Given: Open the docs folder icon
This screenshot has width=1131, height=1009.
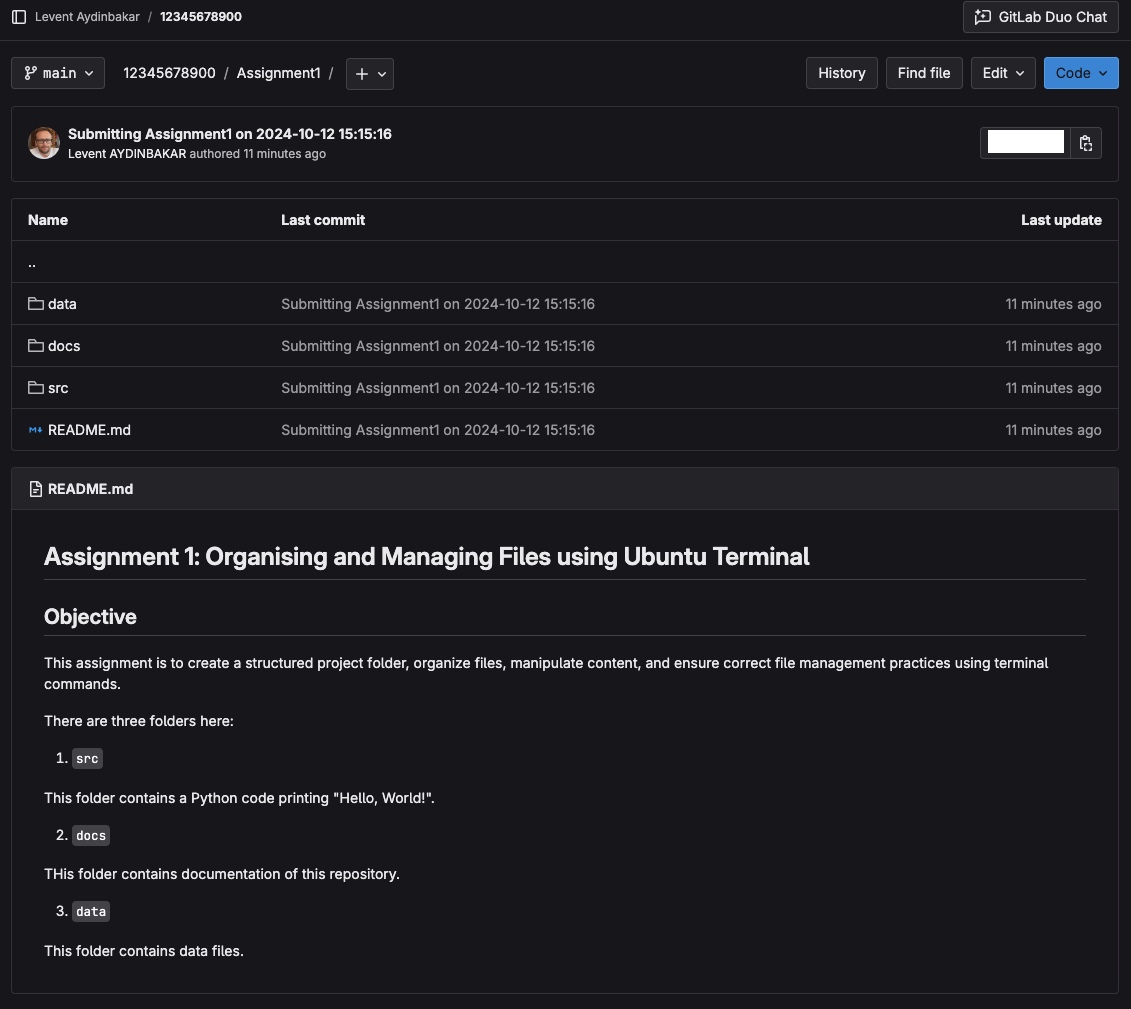Looking at the screenshot, I should 37,346.
